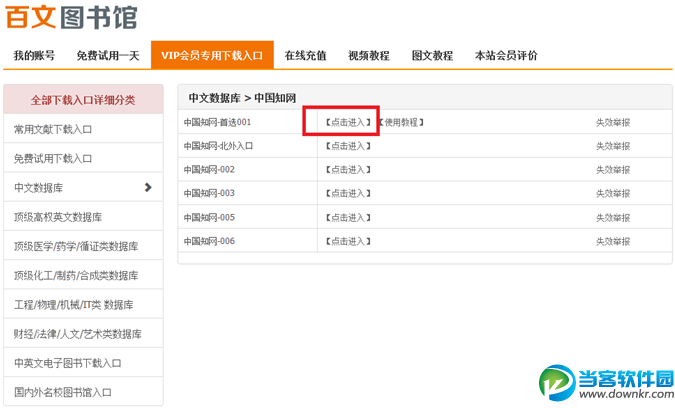
Task: Click 失效举报 for 中国知网-005
Action: [613, 218]
